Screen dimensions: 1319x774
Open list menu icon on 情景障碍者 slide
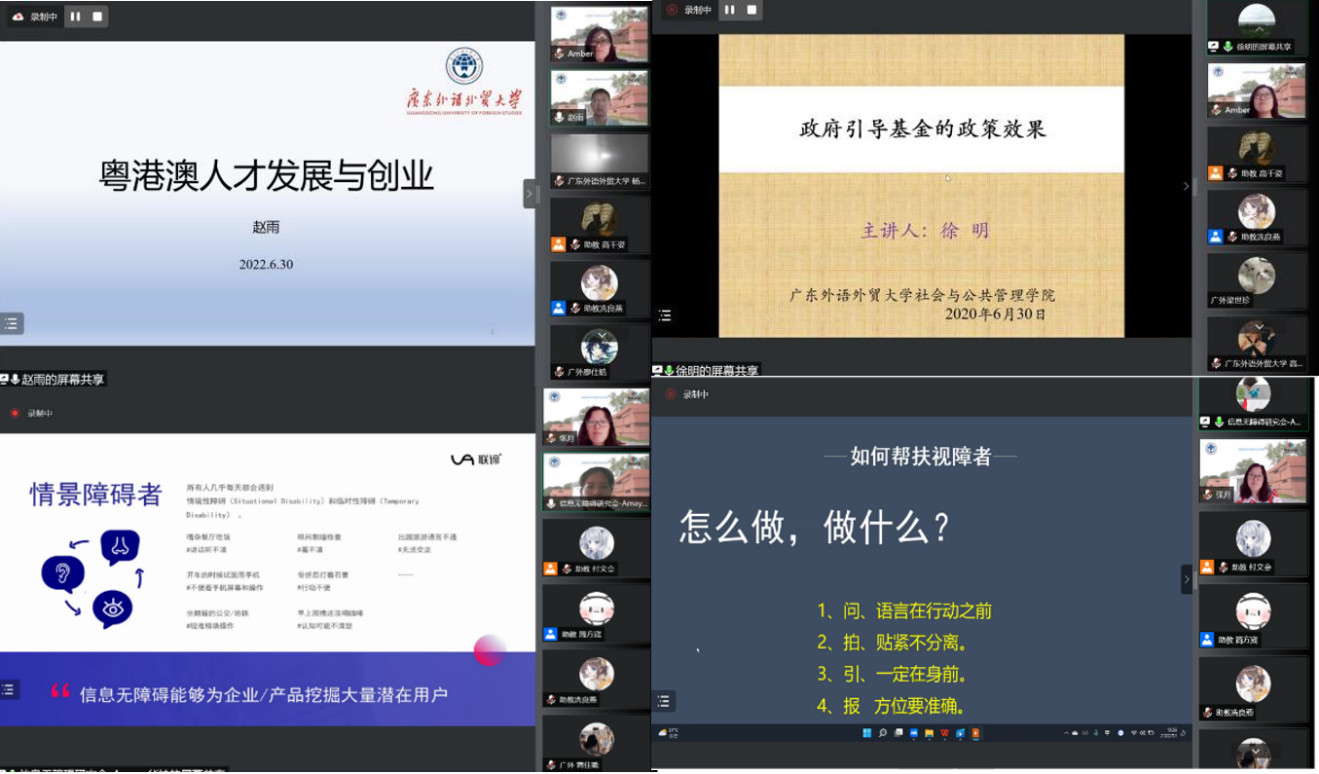point(10,689)
